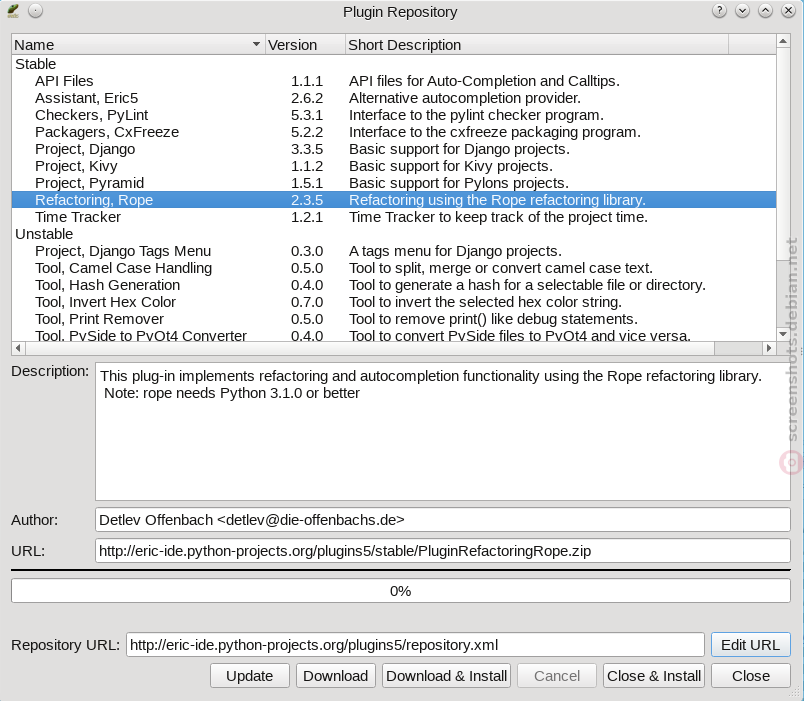Minimize the Plugin Repository window

click(x=742, y=11)
